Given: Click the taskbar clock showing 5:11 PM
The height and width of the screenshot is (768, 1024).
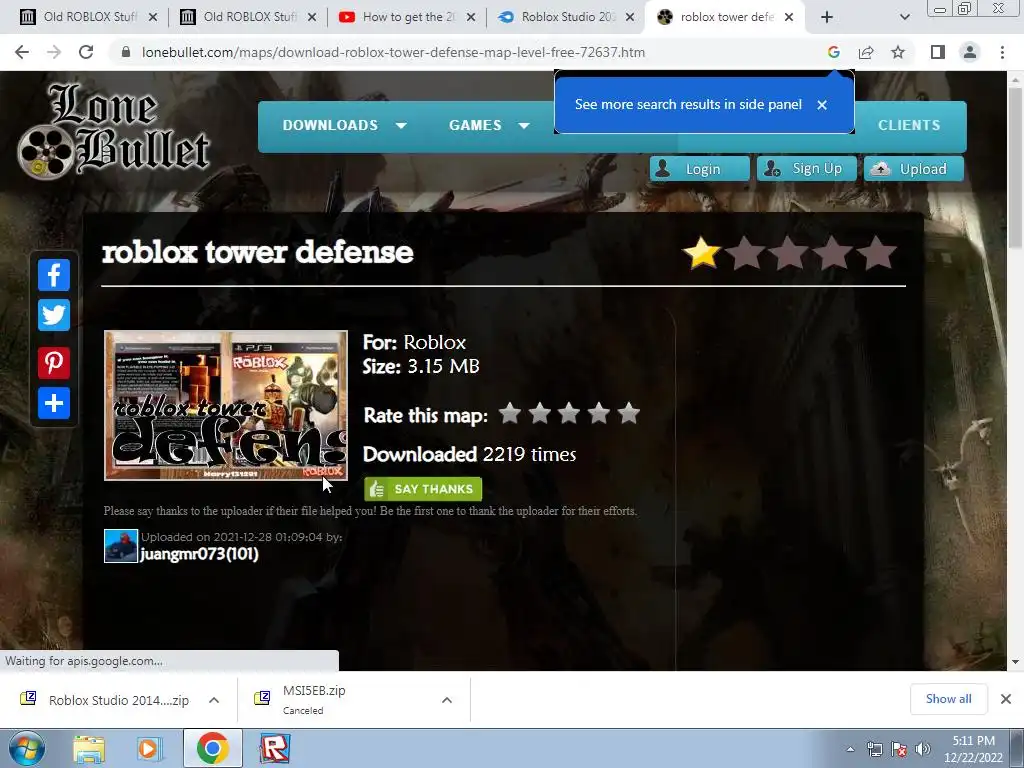Looking at the screenshot, I should pos(973,749).
